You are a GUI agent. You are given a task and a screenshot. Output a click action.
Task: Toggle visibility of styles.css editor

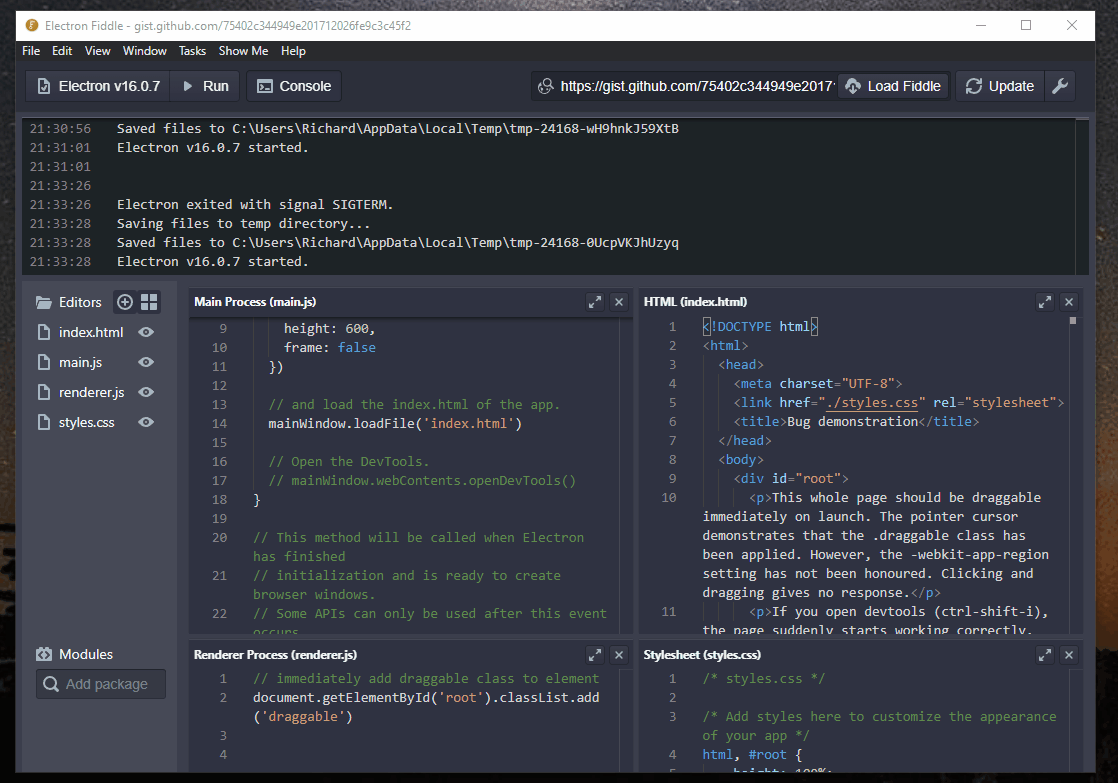click(146, 422)
